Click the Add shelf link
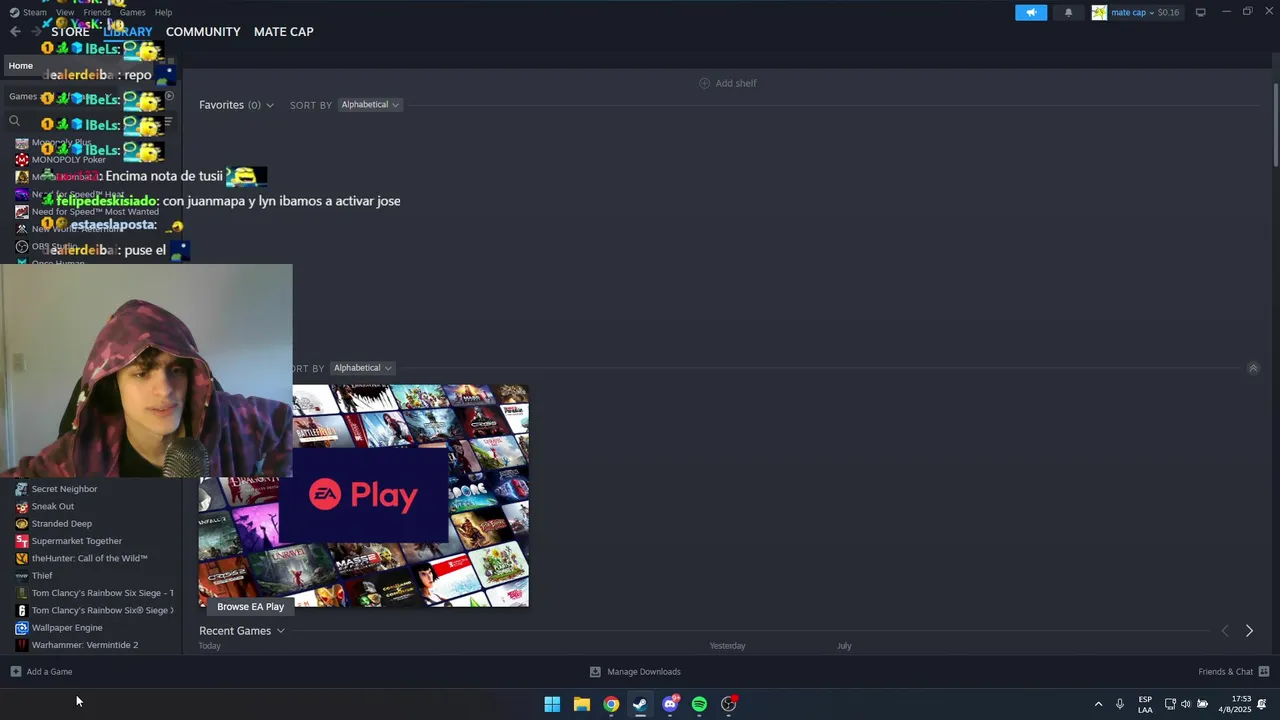1280x720 pixels. [736, 83]
